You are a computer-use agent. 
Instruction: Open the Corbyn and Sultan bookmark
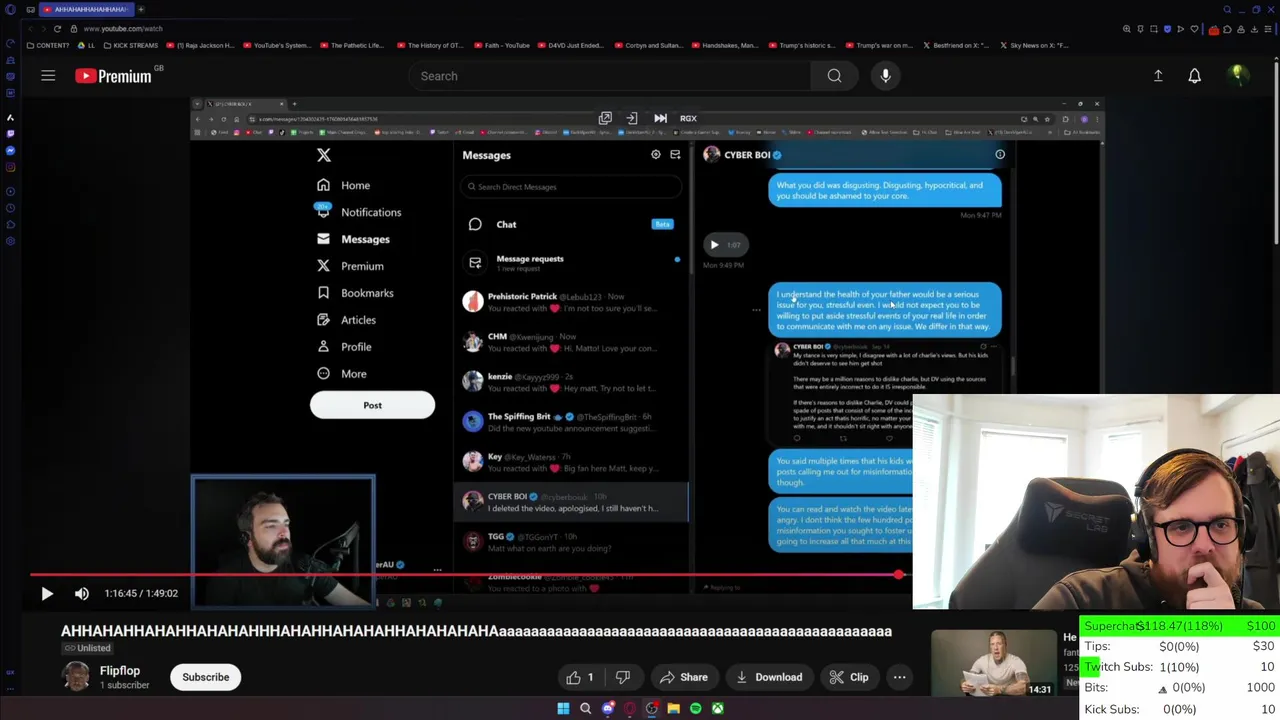pos(649,45)
